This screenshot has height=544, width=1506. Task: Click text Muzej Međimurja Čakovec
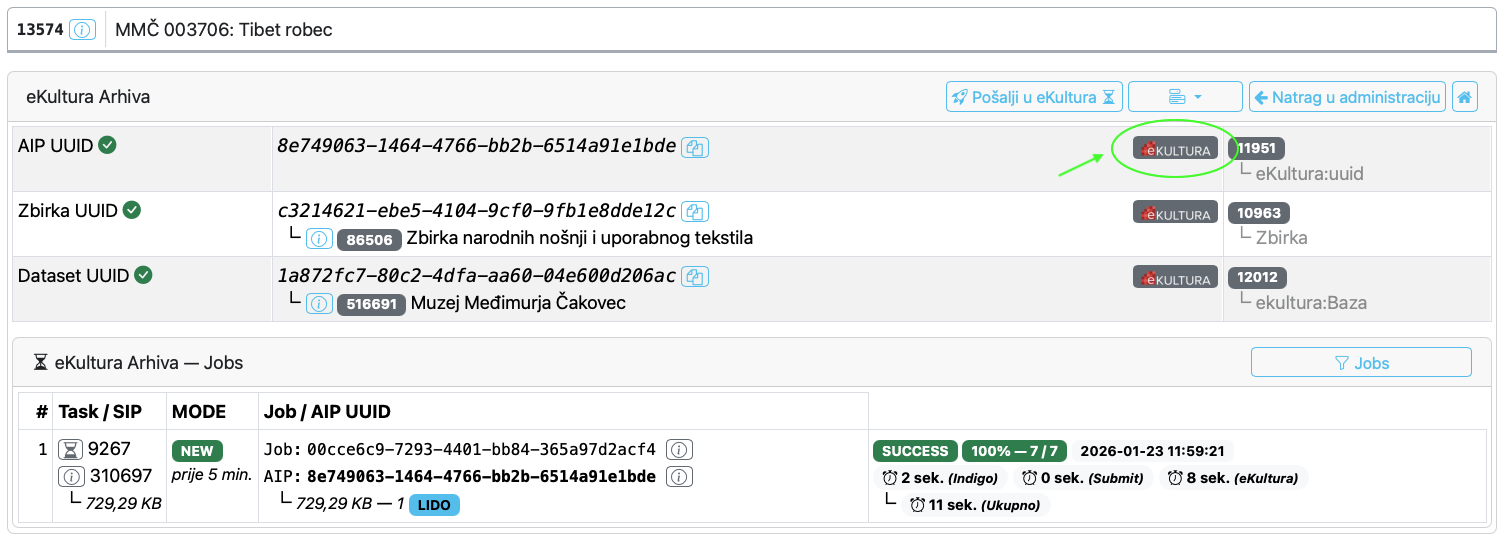point(518,302)
